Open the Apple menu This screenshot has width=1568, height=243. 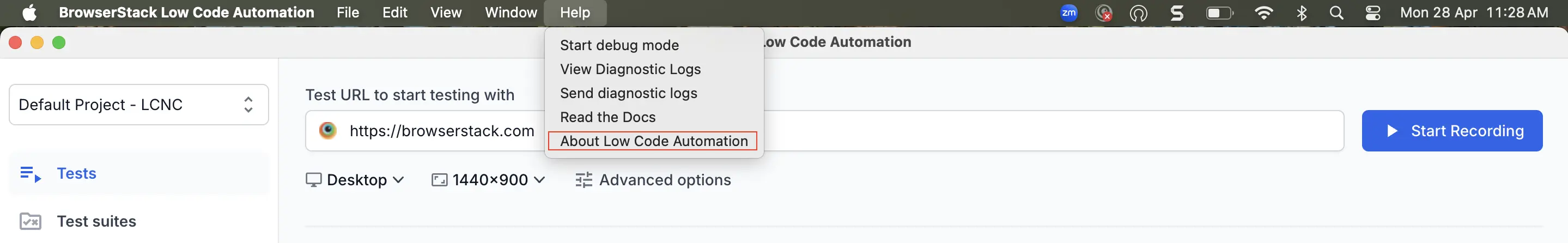coord(29,13)
